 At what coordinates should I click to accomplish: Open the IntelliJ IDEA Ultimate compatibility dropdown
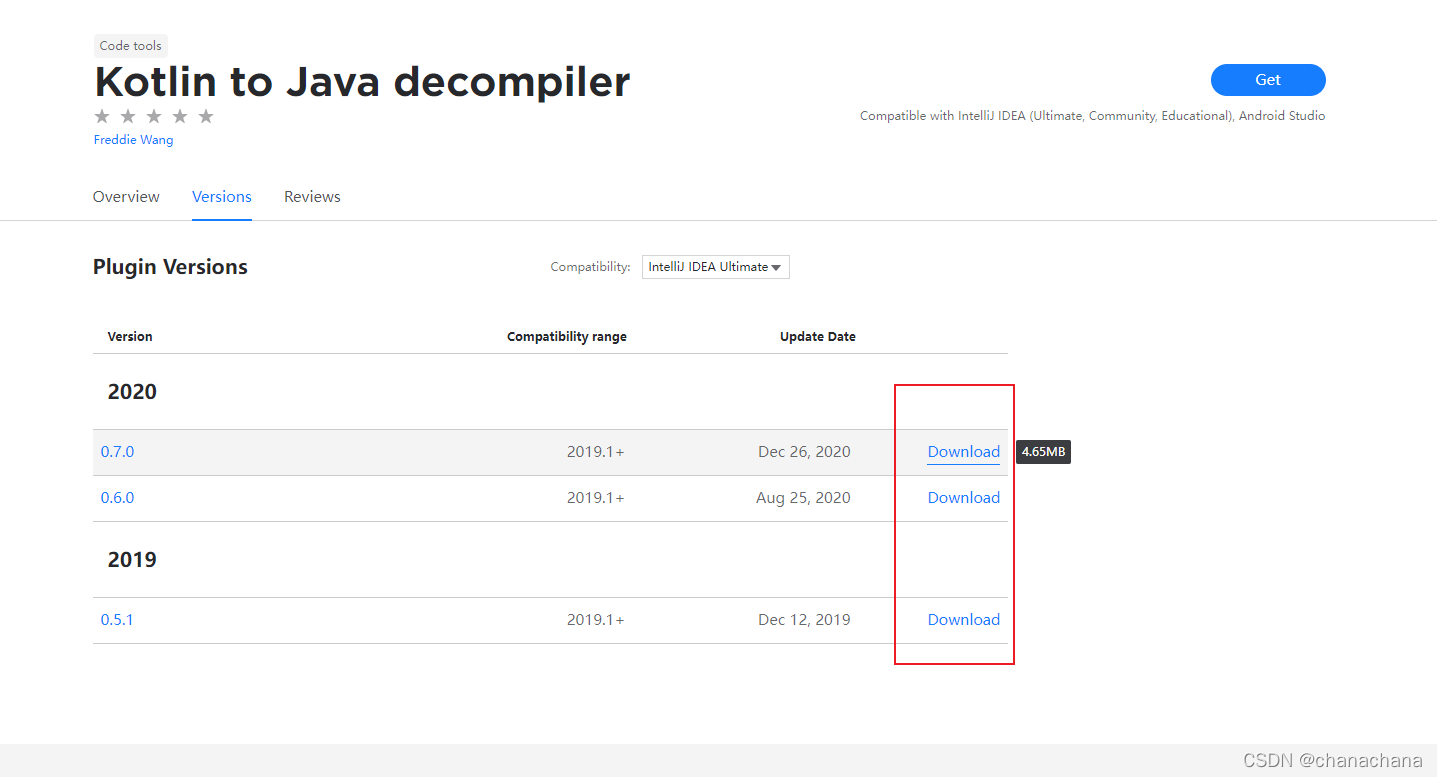pos(715,267)
